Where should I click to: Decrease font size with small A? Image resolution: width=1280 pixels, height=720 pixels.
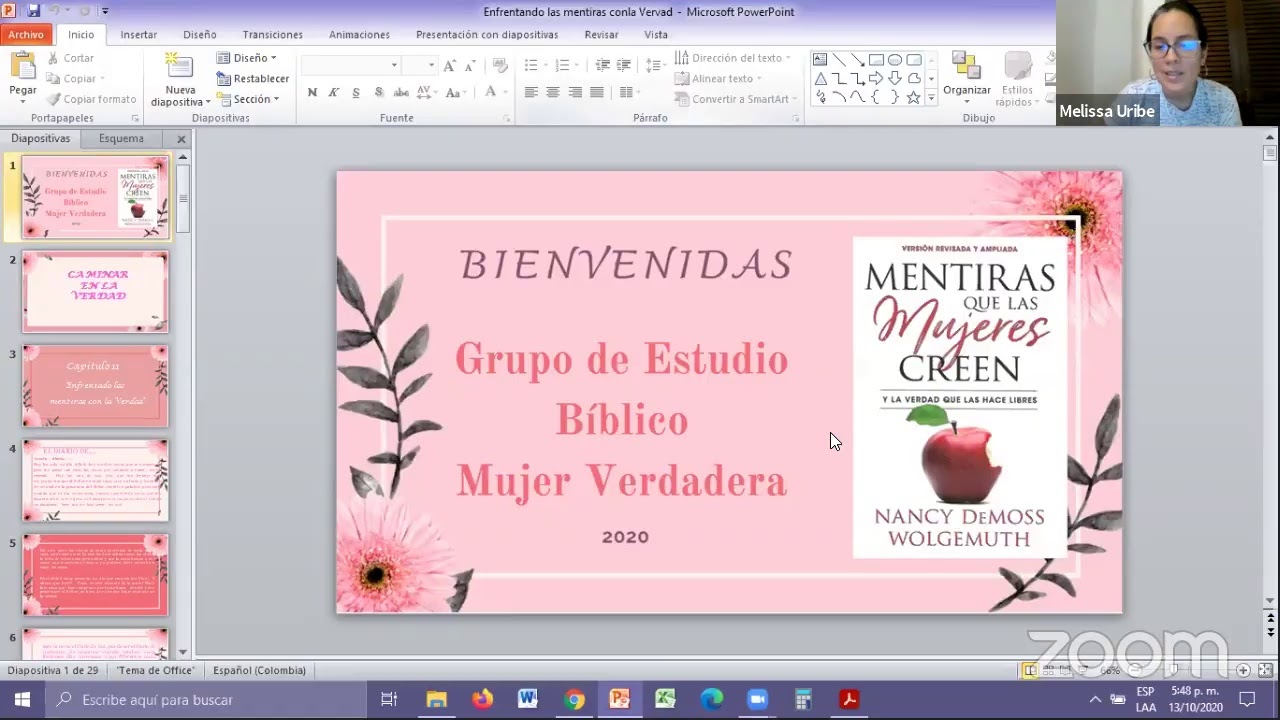pyautogui.click(x=470, y=65)
